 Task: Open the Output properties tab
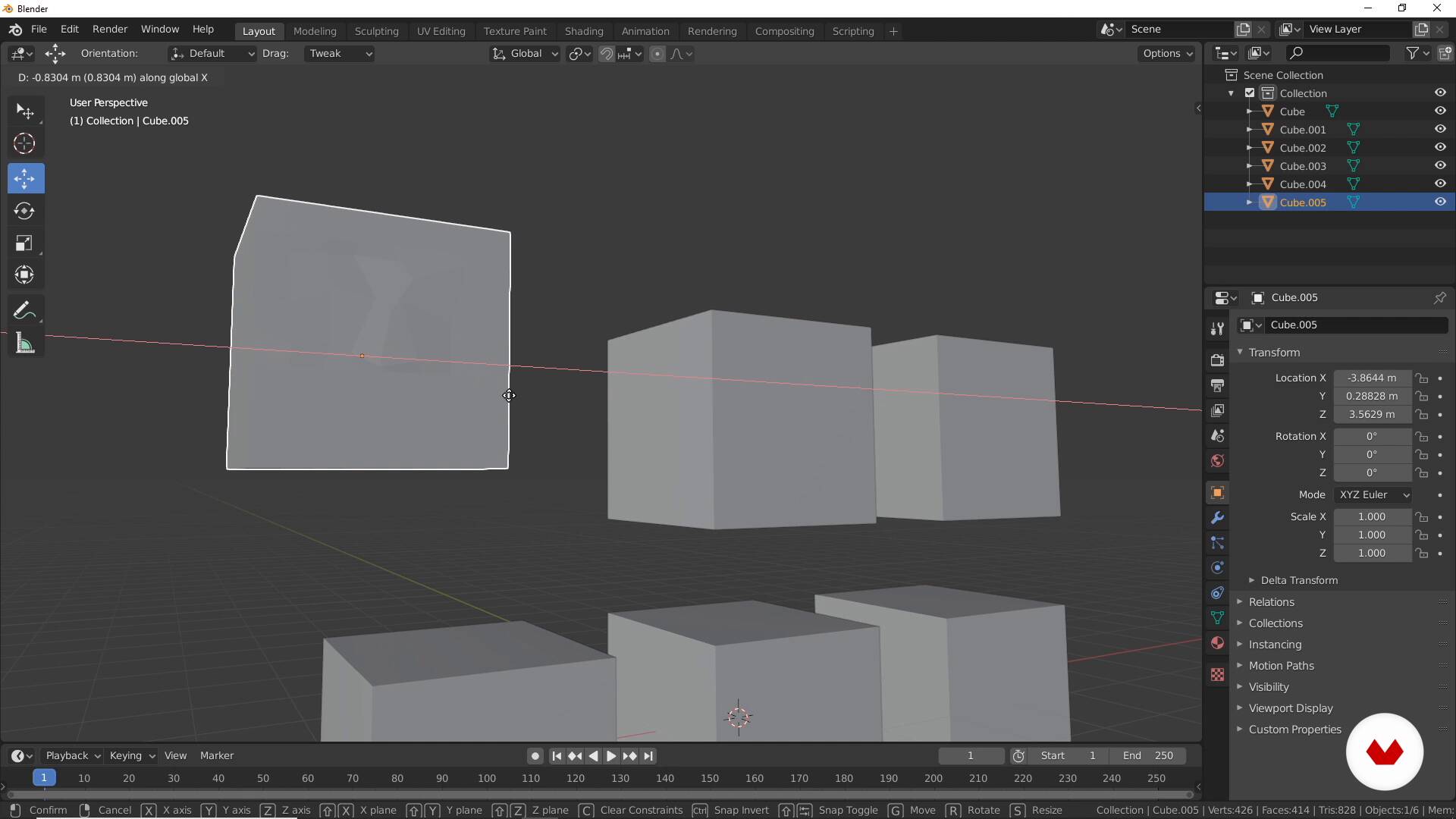(1217, 385)
